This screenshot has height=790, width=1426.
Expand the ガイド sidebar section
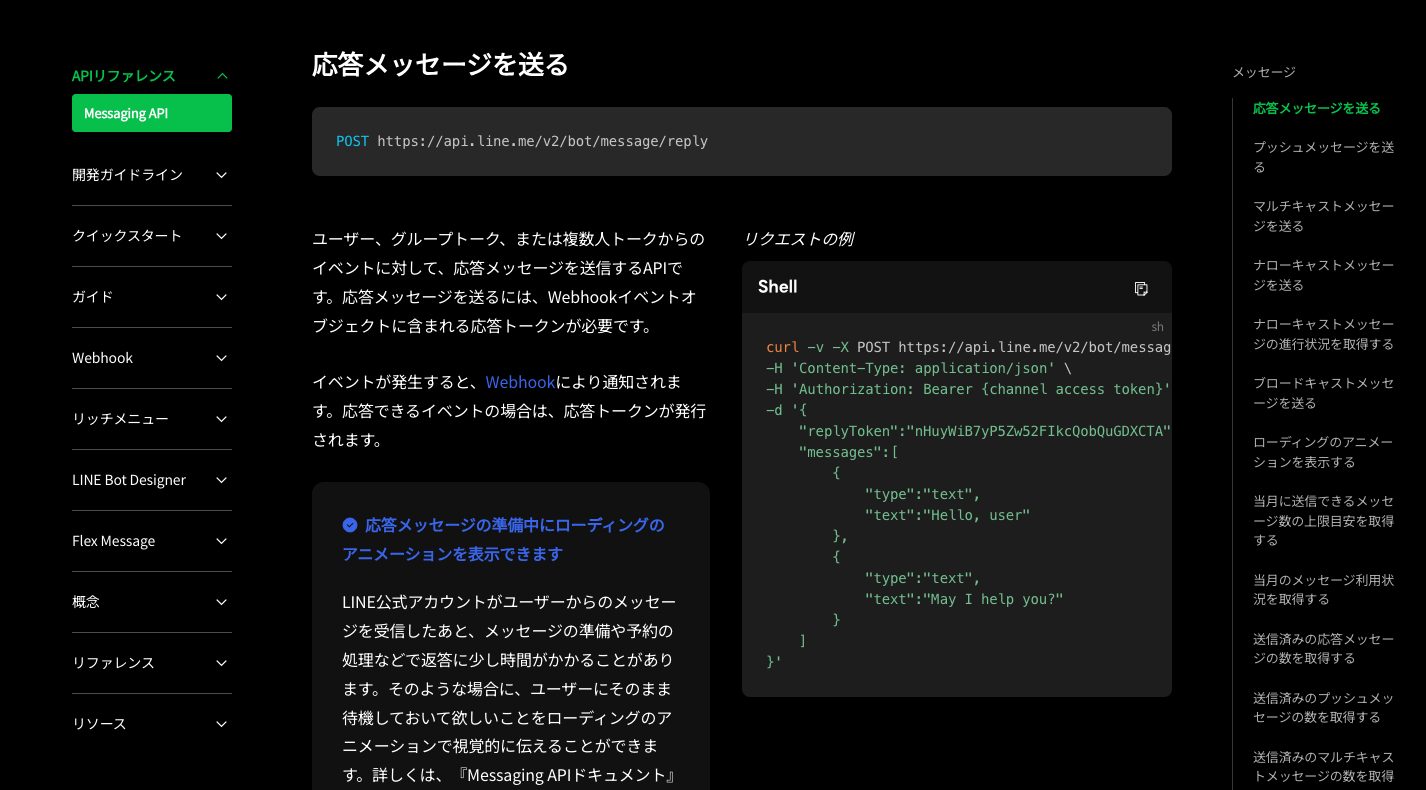[x=222, y=297]
